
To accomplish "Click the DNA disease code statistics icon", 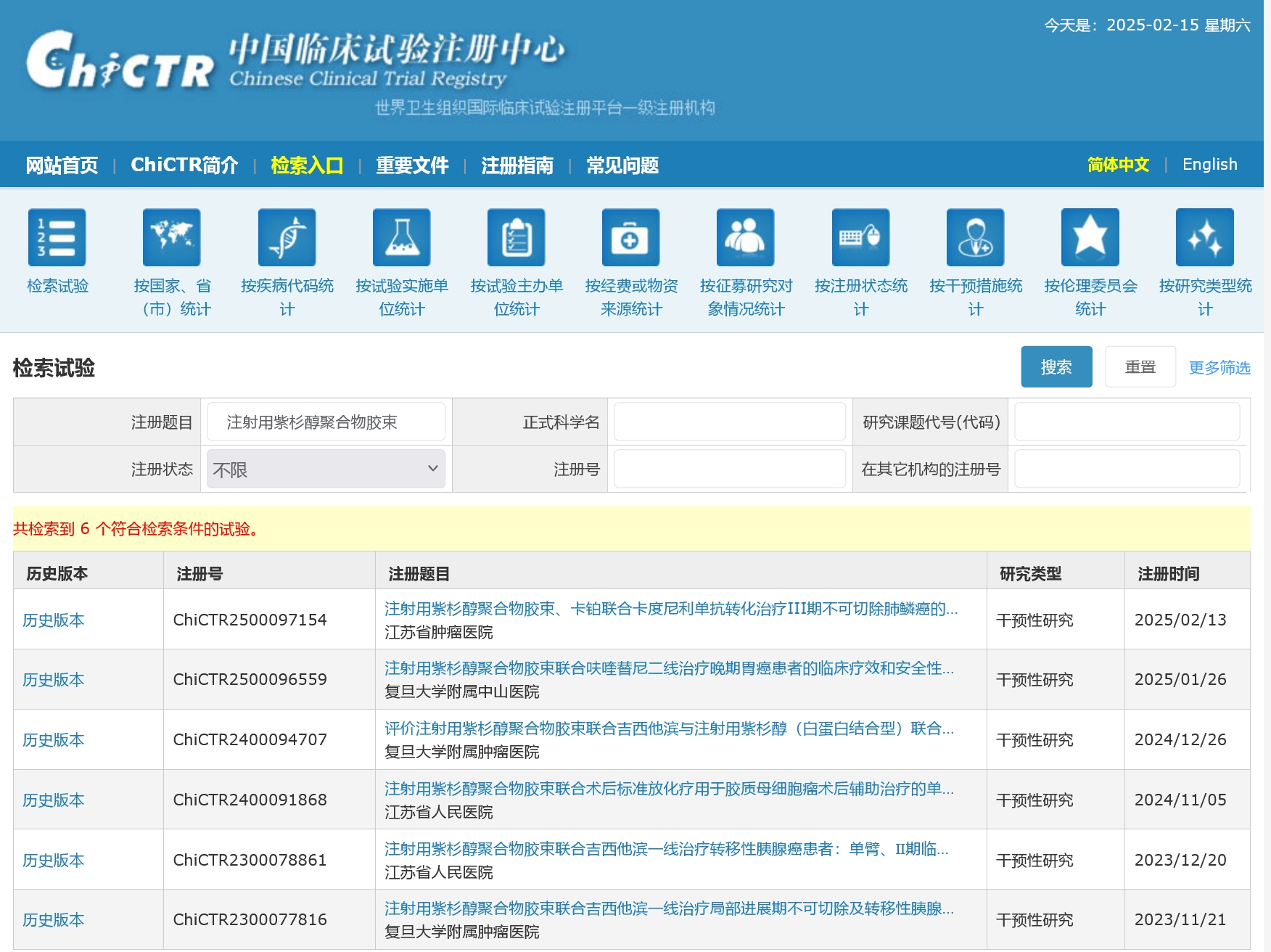I will [x=287, y=237].
